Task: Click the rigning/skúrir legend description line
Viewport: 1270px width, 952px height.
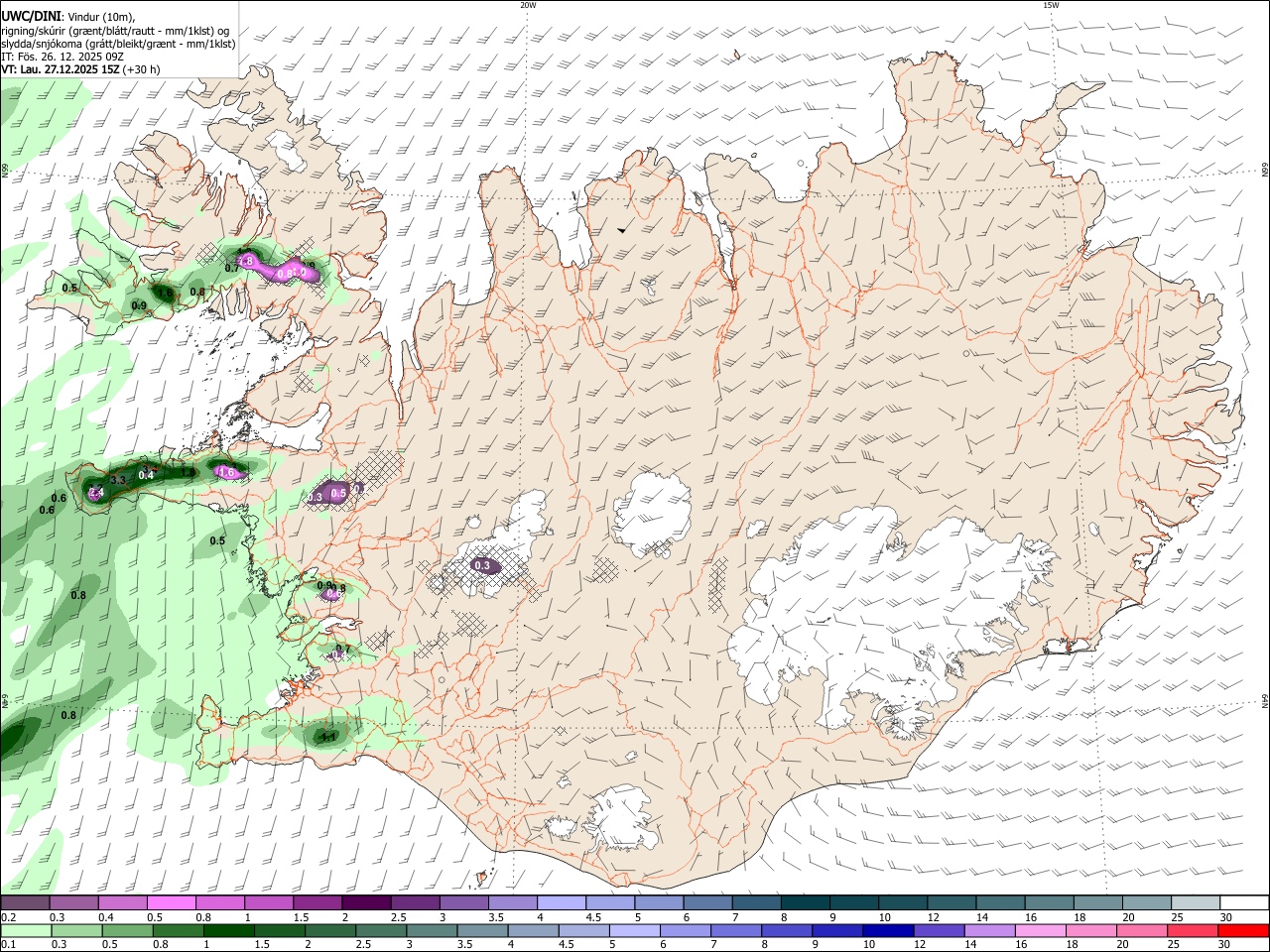Action: (x=115, y=30)
